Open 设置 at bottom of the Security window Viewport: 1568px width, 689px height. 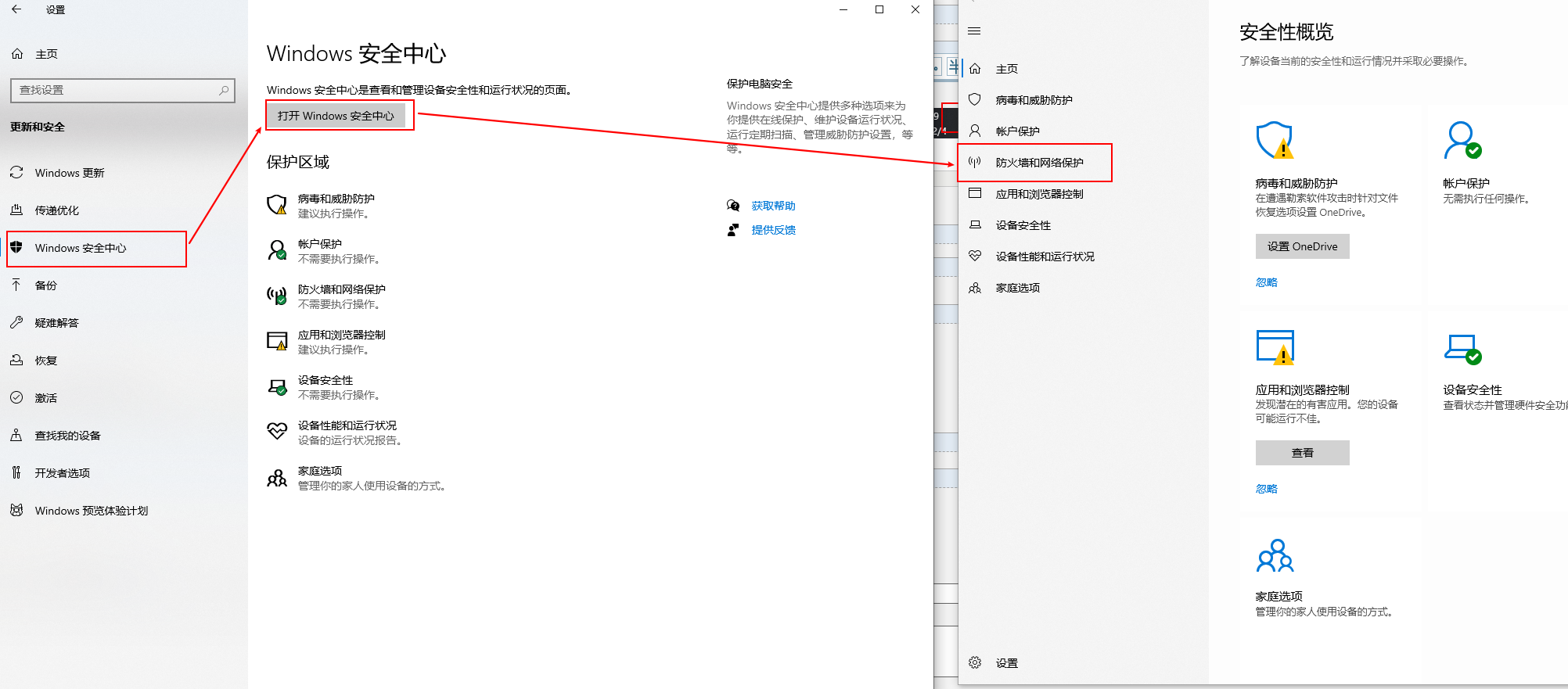coord(1007,663)
